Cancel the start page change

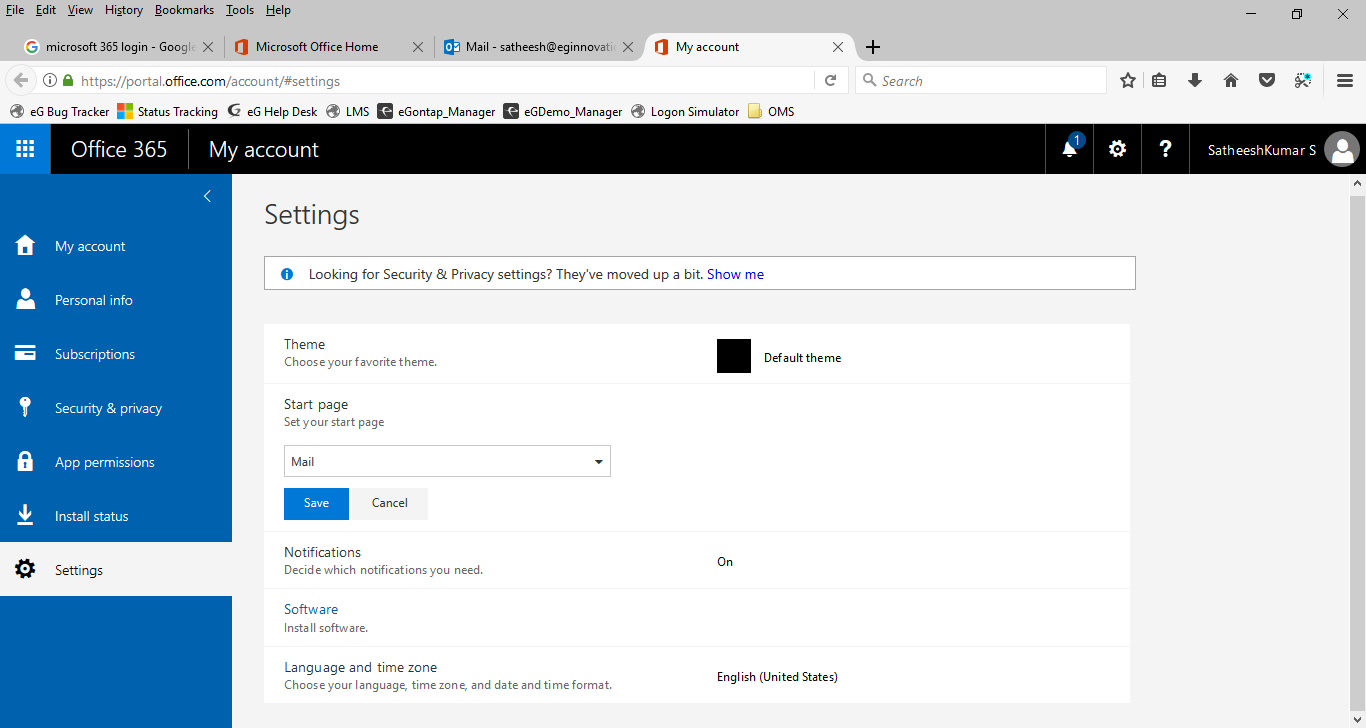(389, 503)
